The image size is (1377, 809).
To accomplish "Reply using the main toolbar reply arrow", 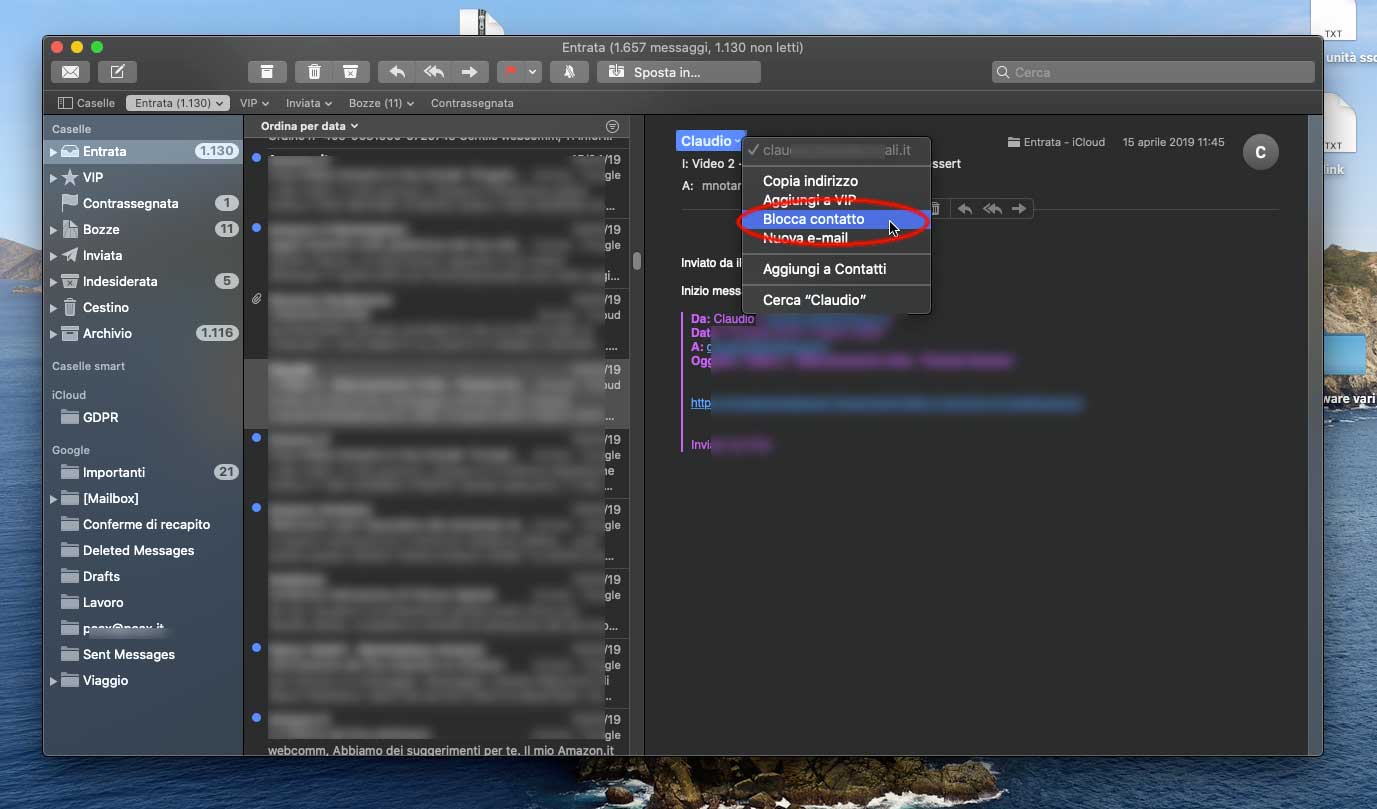I will (397, 72).
